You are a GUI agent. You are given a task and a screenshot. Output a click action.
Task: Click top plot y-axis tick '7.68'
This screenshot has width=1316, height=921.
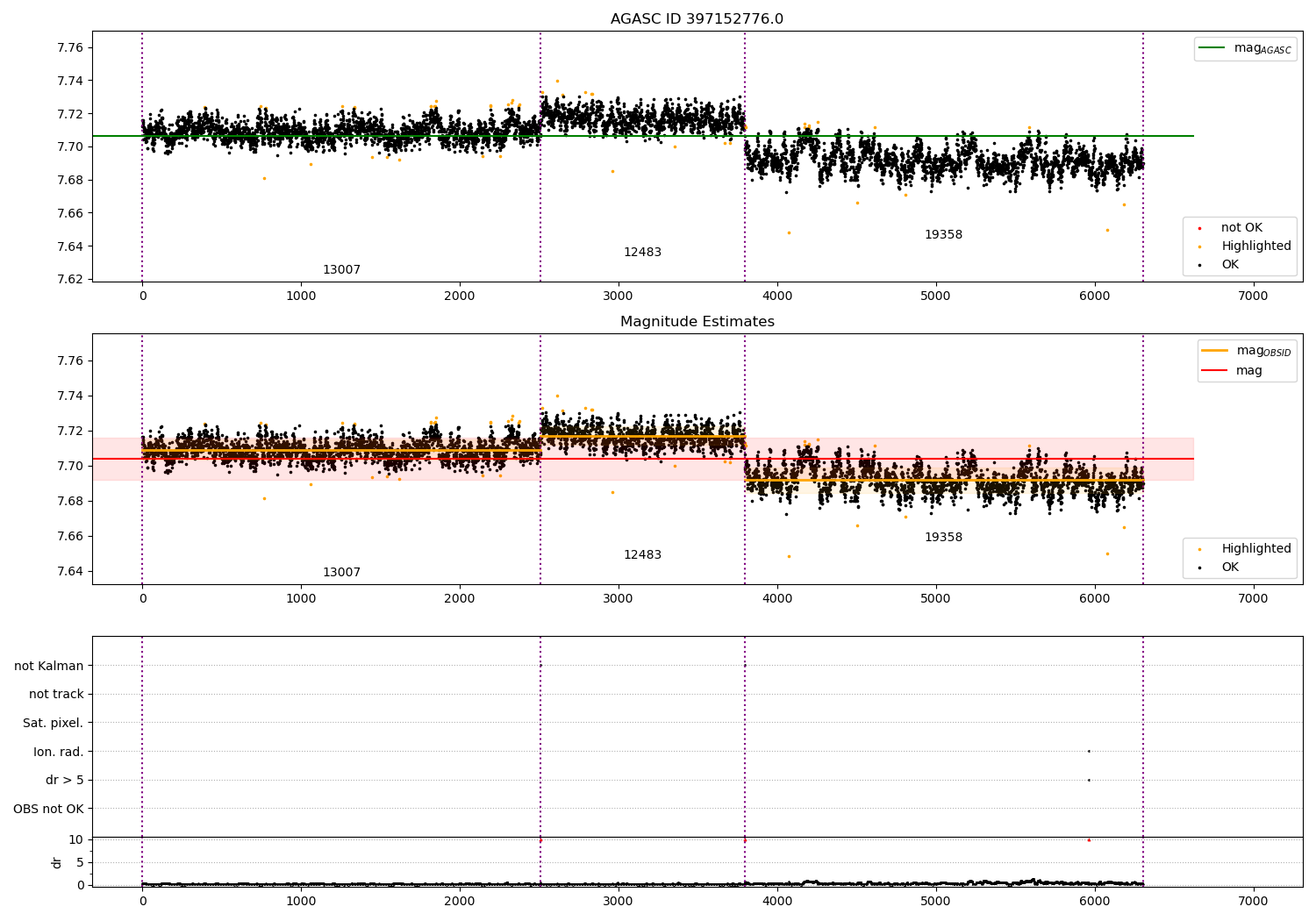point(70,180)
